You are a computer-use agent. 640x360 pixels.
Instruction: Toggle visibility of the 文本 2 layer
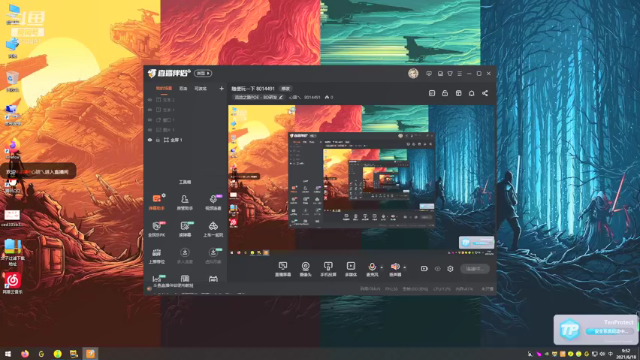tap(150, 100)
